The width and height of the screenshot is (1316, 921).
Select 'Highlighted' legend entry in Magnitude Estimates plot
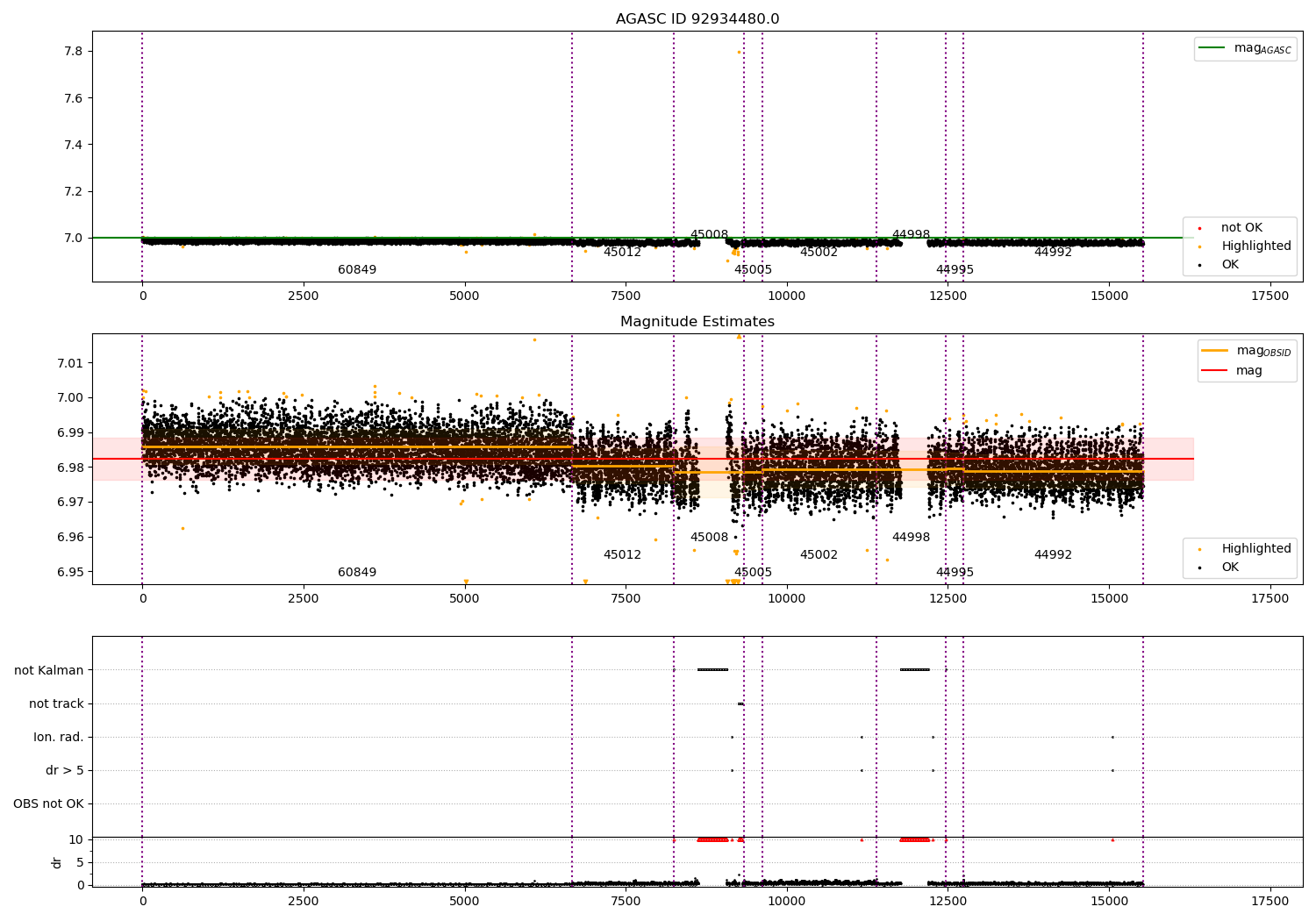[1255, 549]
